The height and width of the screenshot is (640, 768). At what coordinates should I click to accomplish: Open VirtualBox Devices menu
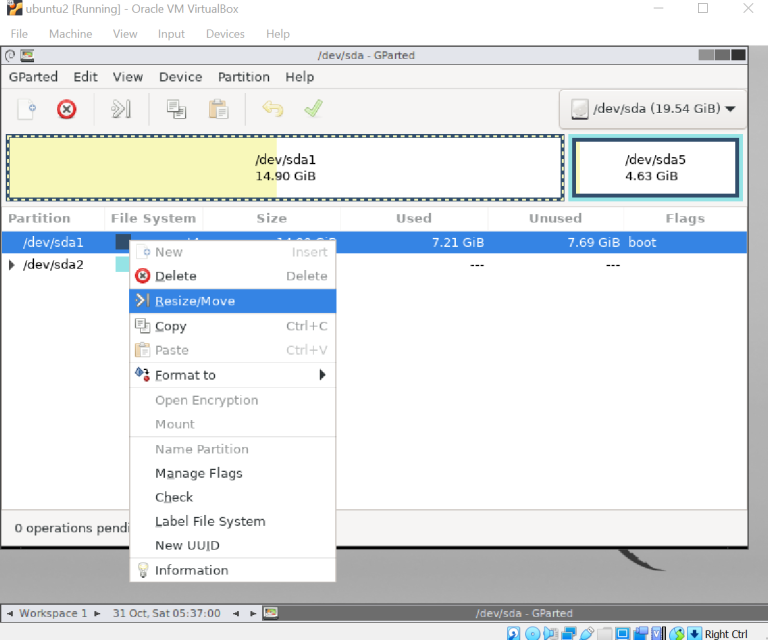[x=225, y=34]
